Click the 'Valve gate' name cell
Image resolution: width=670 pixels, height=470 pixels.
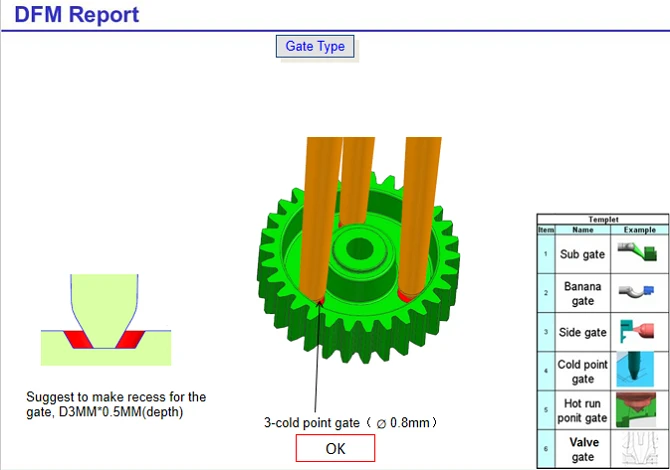tap(582, 449)
